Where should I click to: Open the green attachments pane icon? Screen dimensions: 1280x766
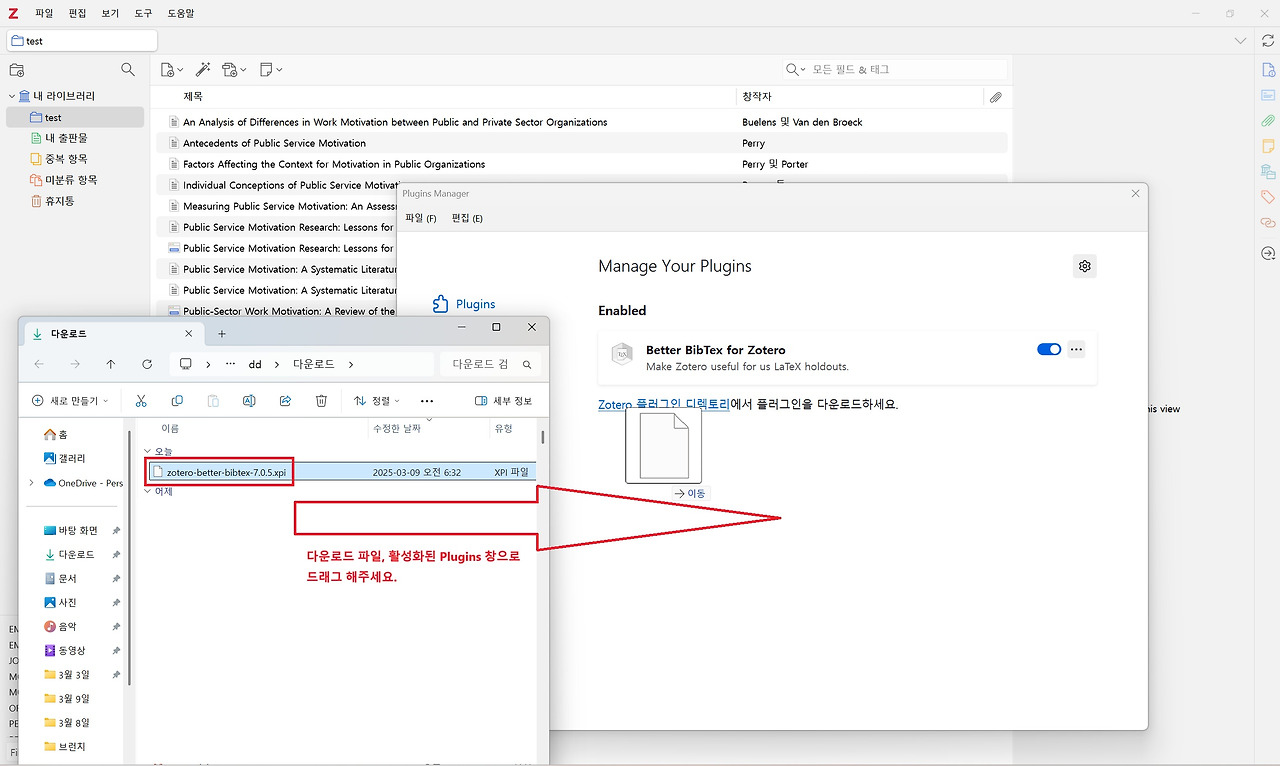tap(1268, 121)
